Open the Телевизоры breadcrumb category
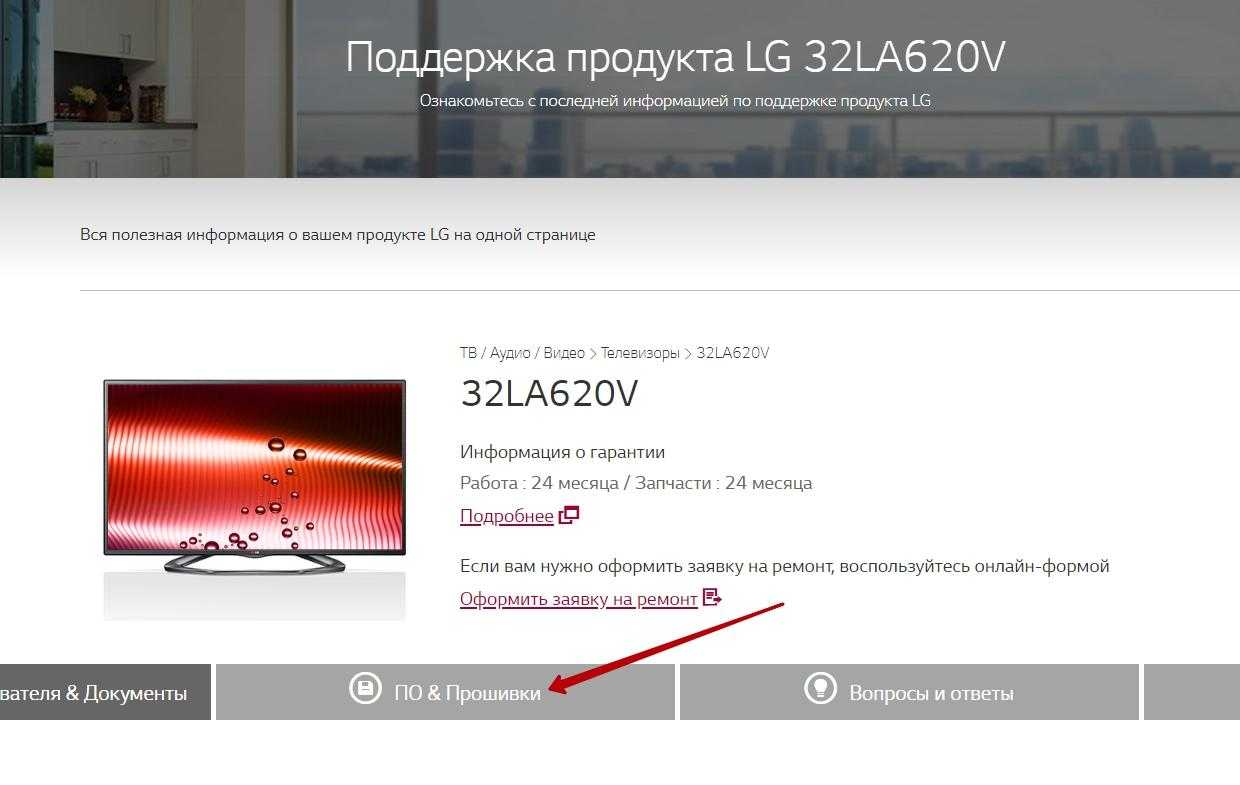This screenshot has height=785, width=1240. [x=640, y=353]
